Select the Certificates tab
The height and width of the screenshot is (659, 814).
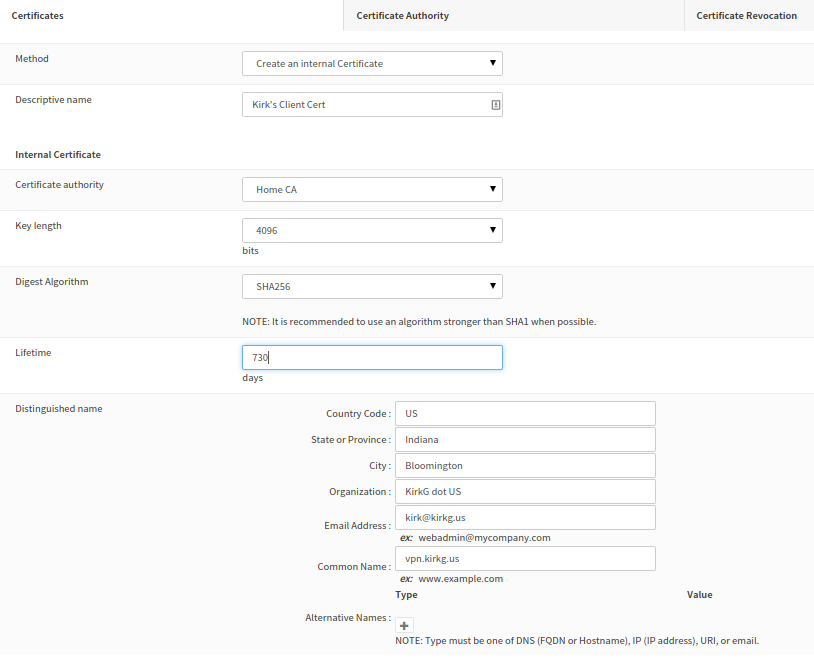[38, 16]
